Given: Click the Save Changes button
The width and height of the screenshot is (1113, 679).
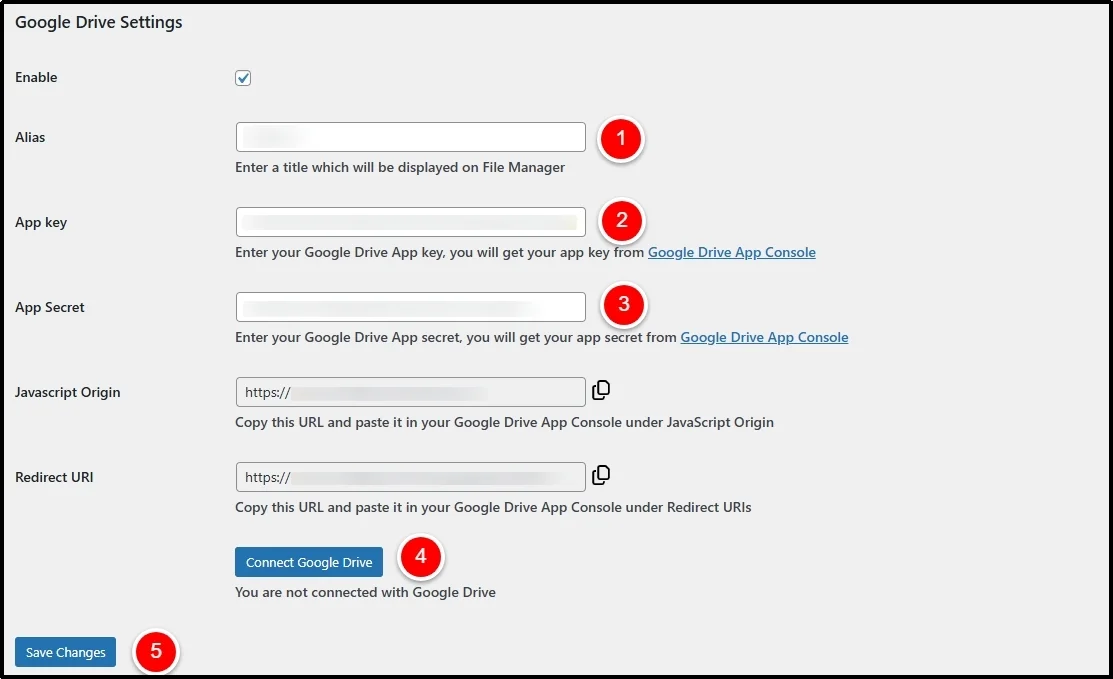Looking at the screenshot, I should click(65, 652).
